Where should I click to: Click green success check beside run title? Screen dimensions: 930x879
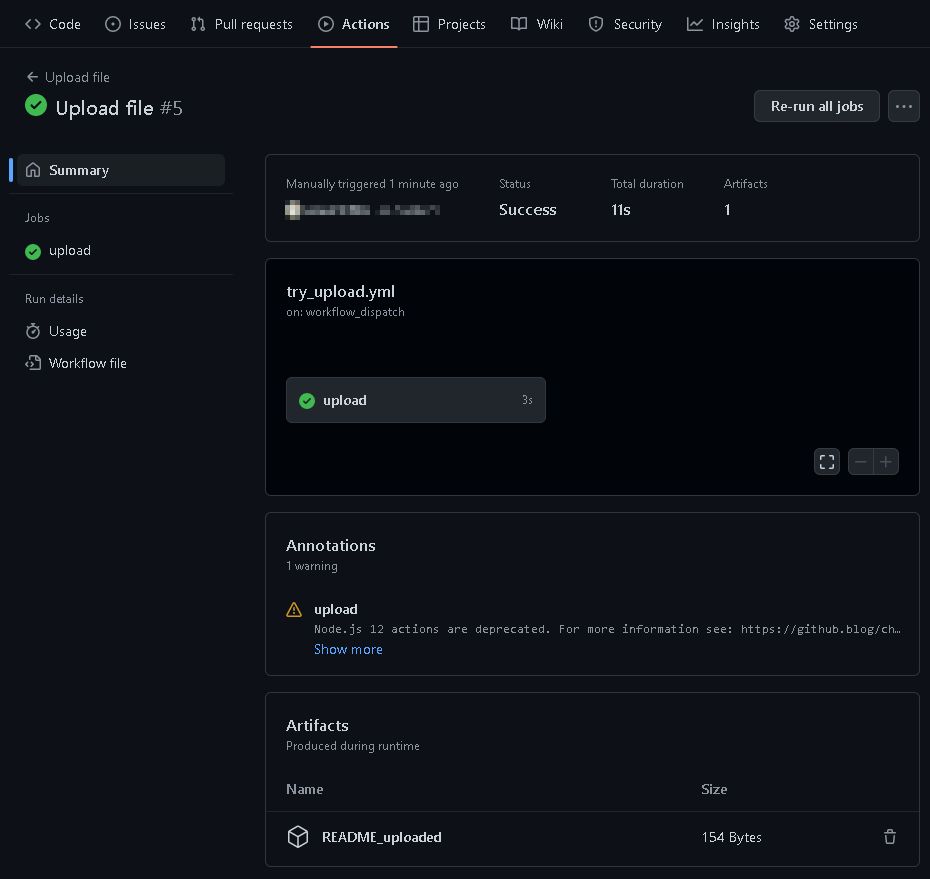click(x=36, y=106)
